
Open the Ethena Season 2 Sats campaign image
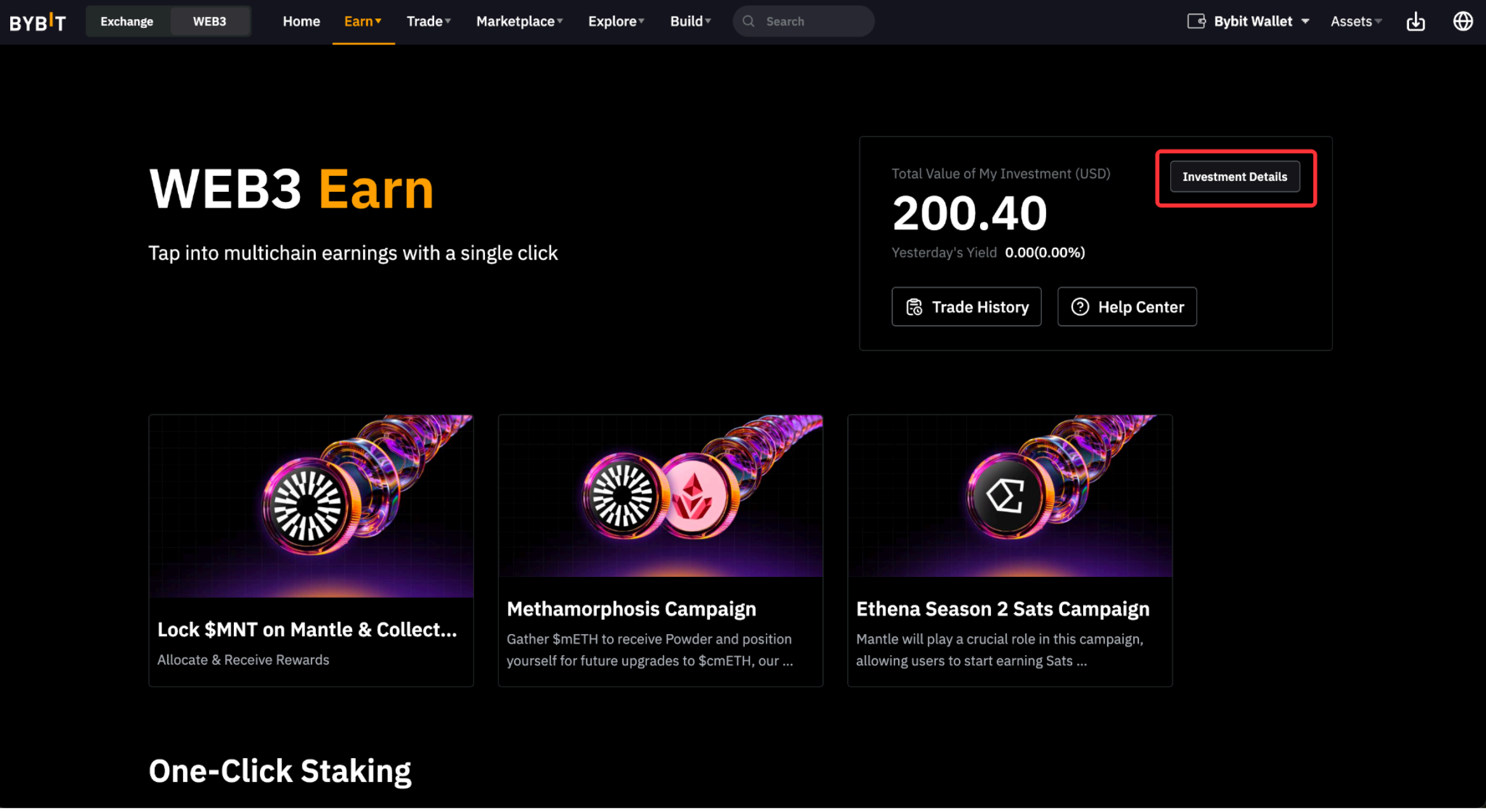1009,496
